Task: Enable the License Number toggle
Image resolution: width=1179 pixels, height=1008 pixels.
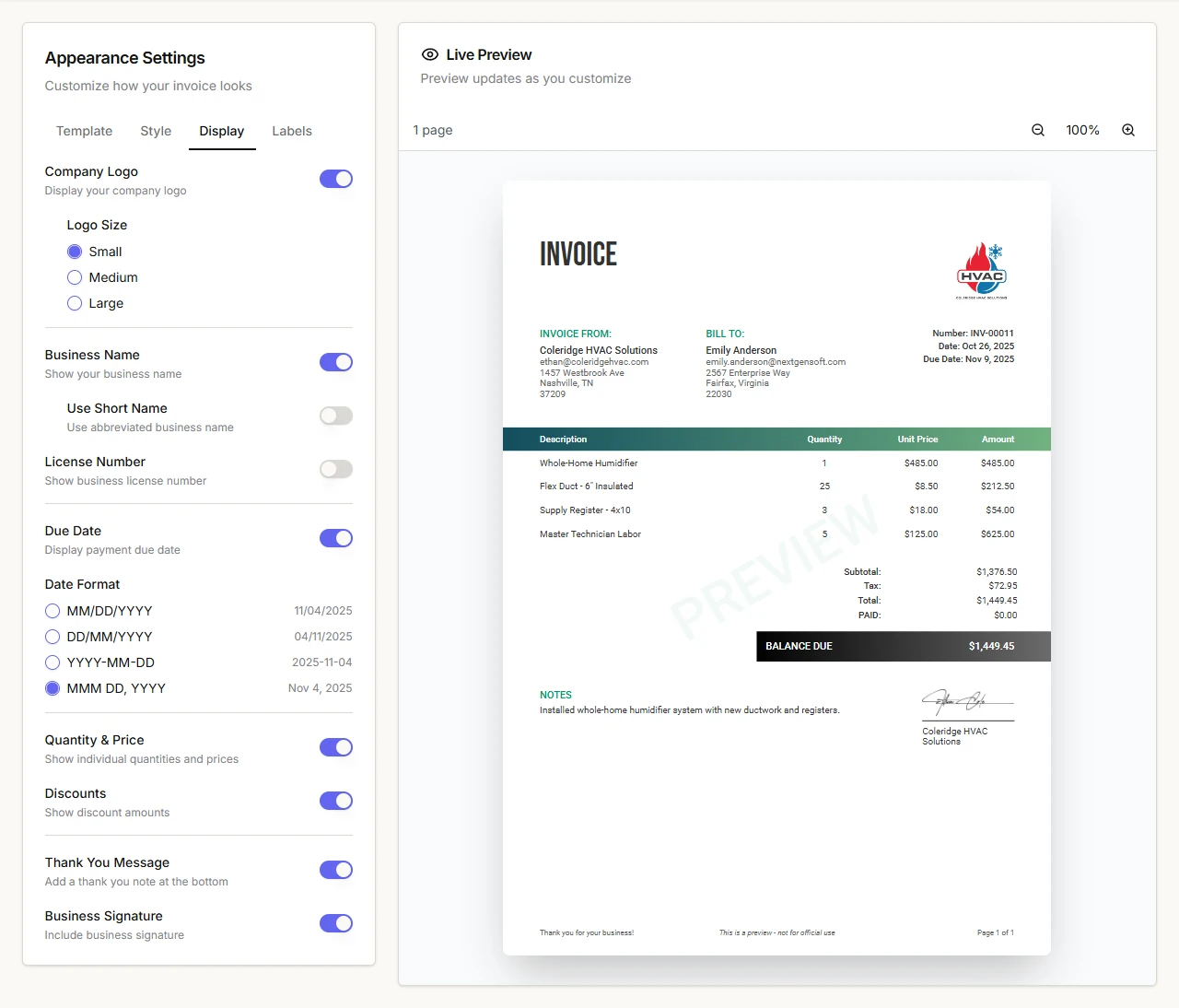Action: coord(336,469)
